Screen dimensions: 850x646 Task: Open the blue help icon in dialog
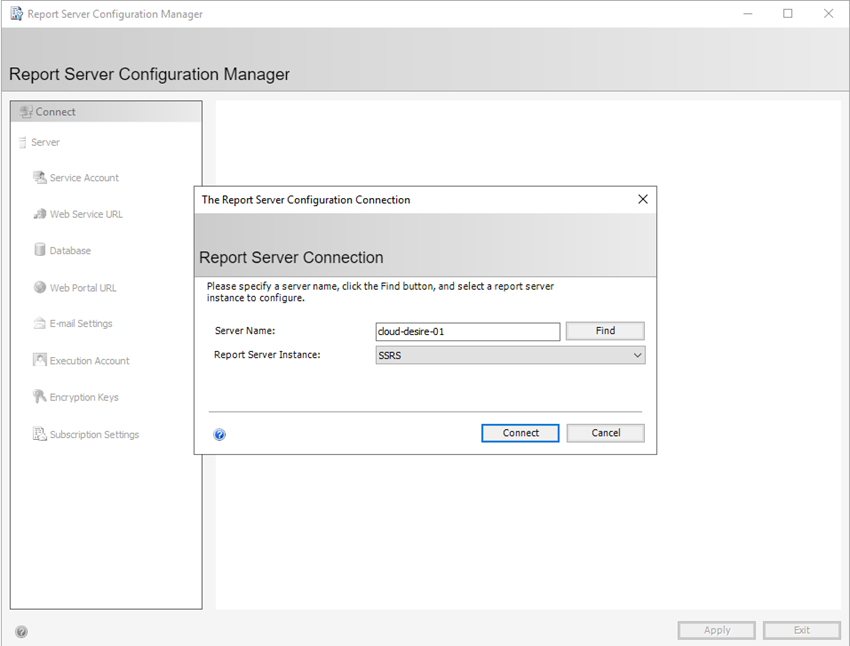[x=220, y=434]
